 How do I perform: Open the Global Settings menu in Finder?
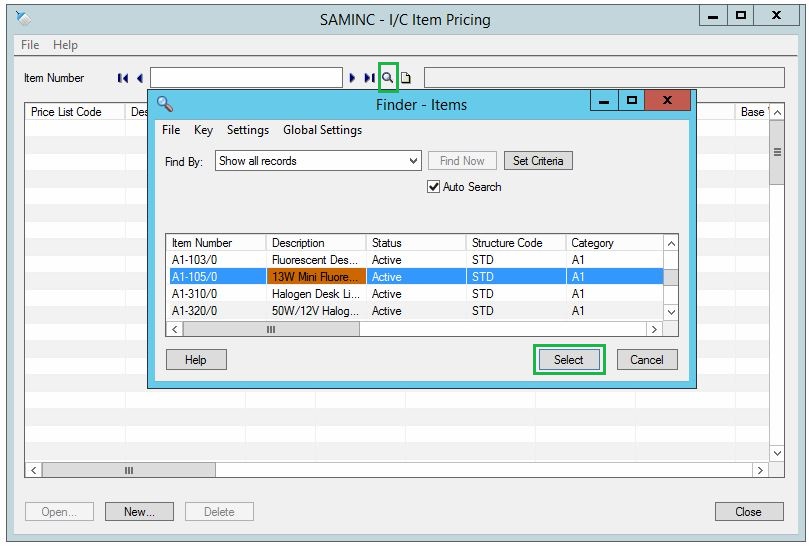coord(322,130)
